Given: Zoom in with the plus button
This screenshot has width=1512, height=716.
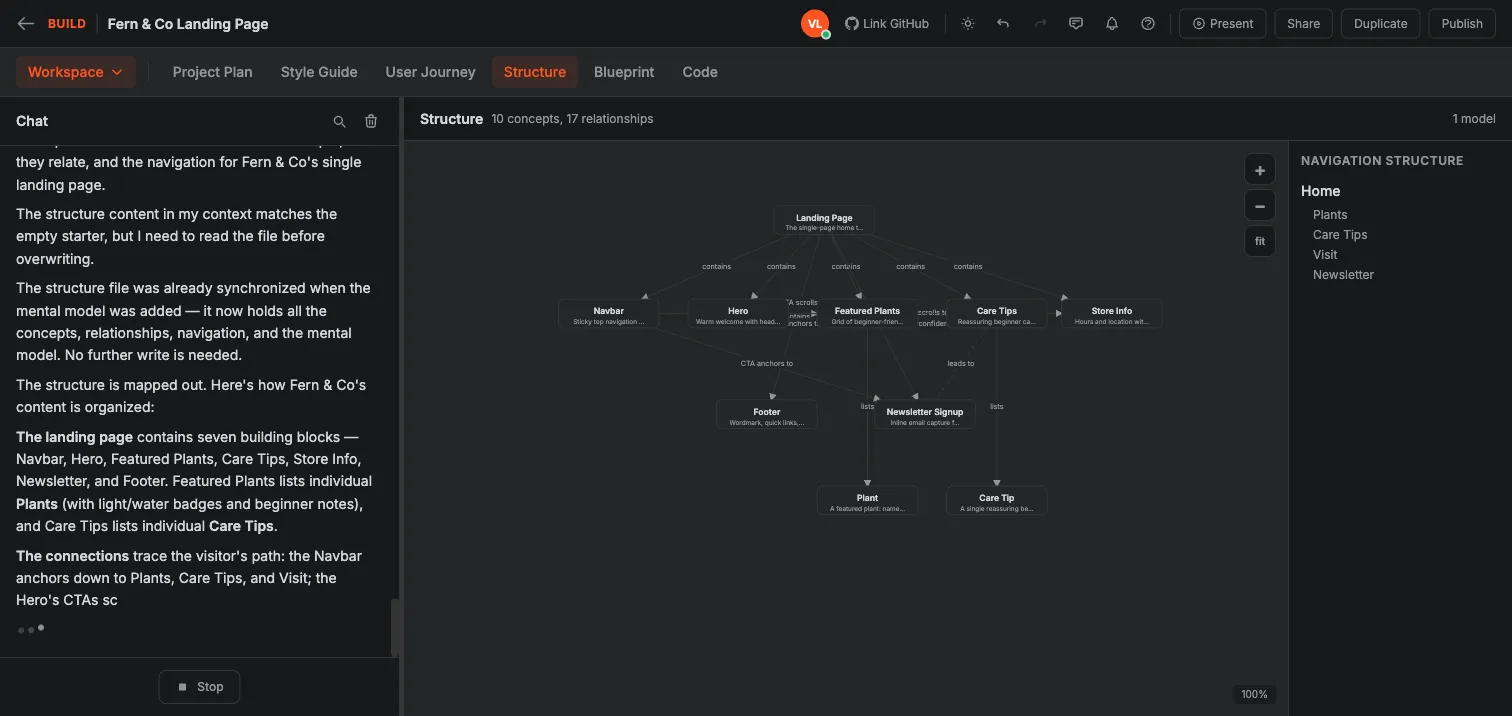Looking at the screenshot, I should (x=1260, y=171).
